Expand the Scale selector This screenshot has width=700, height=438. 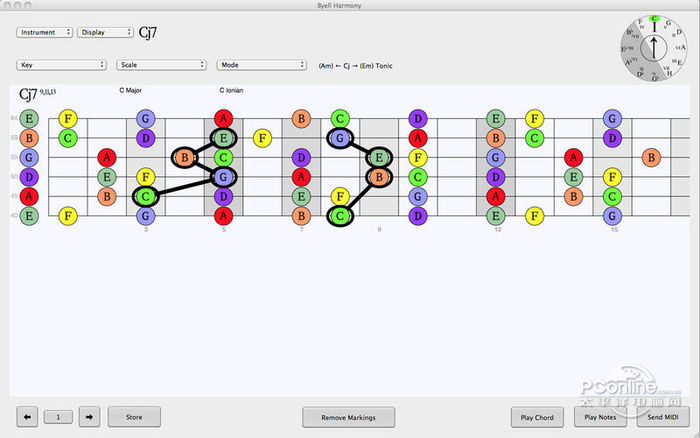pyautogui.click(x=161, y=65)
